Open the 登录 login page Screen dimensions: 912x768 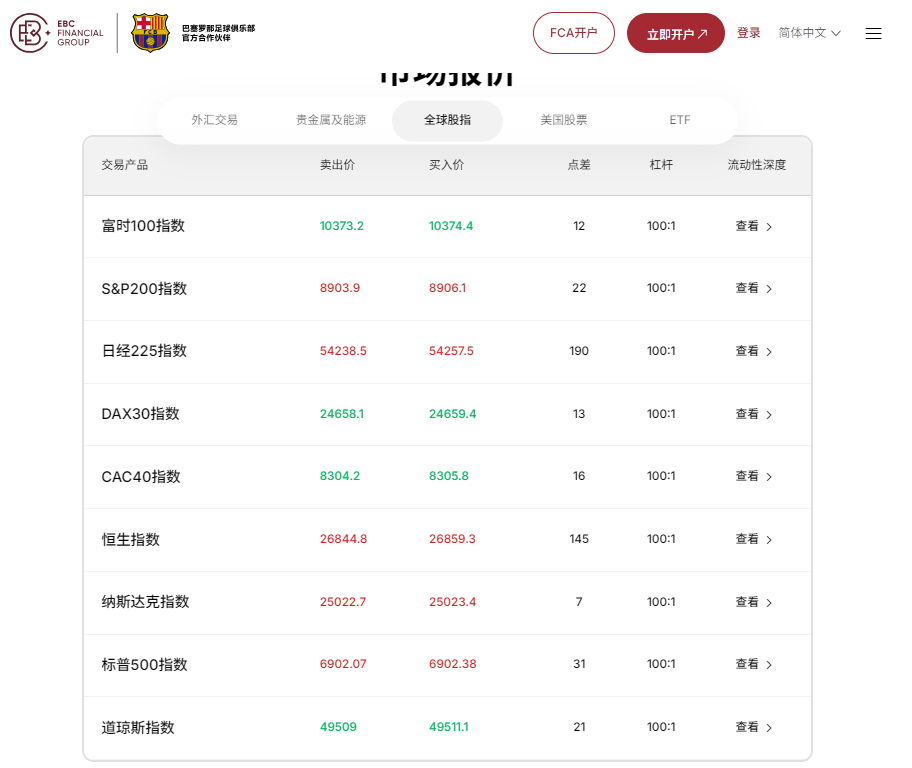point(748,32)
